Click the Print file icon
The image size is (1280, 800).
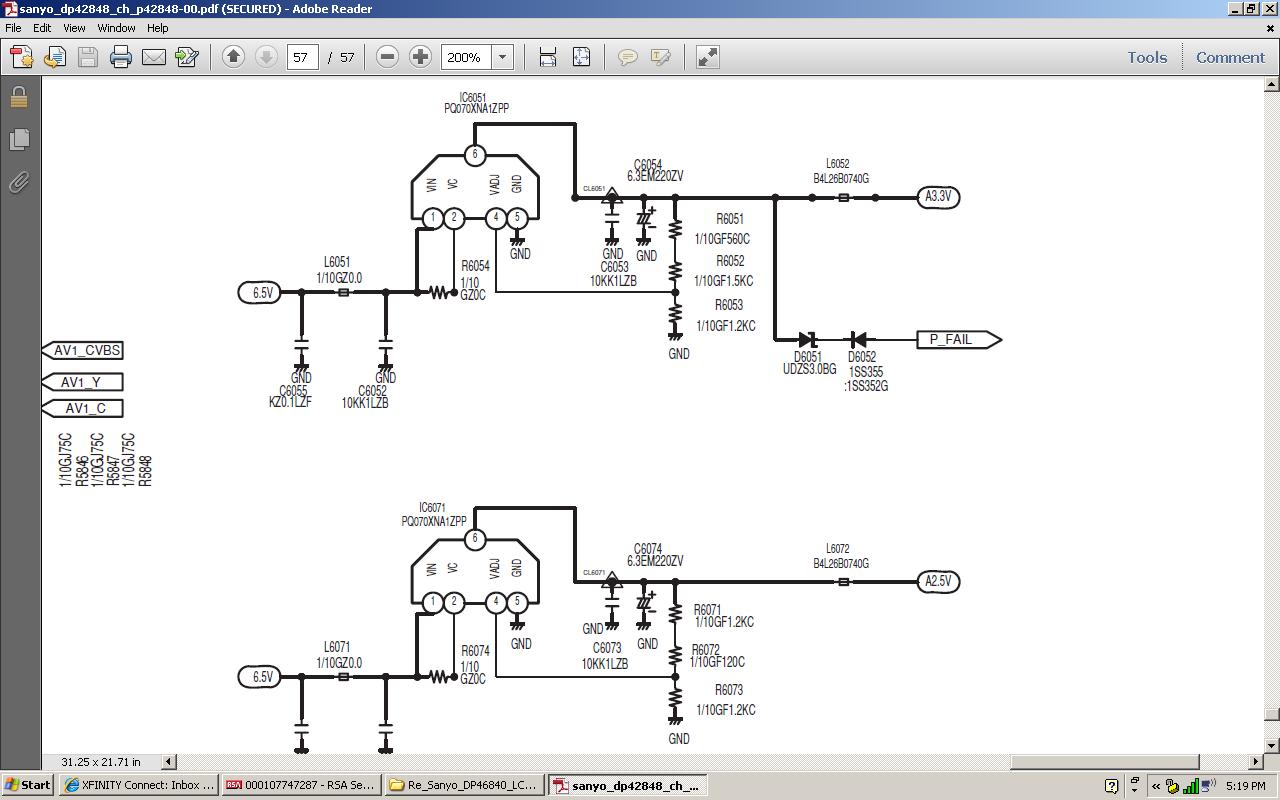121,57
